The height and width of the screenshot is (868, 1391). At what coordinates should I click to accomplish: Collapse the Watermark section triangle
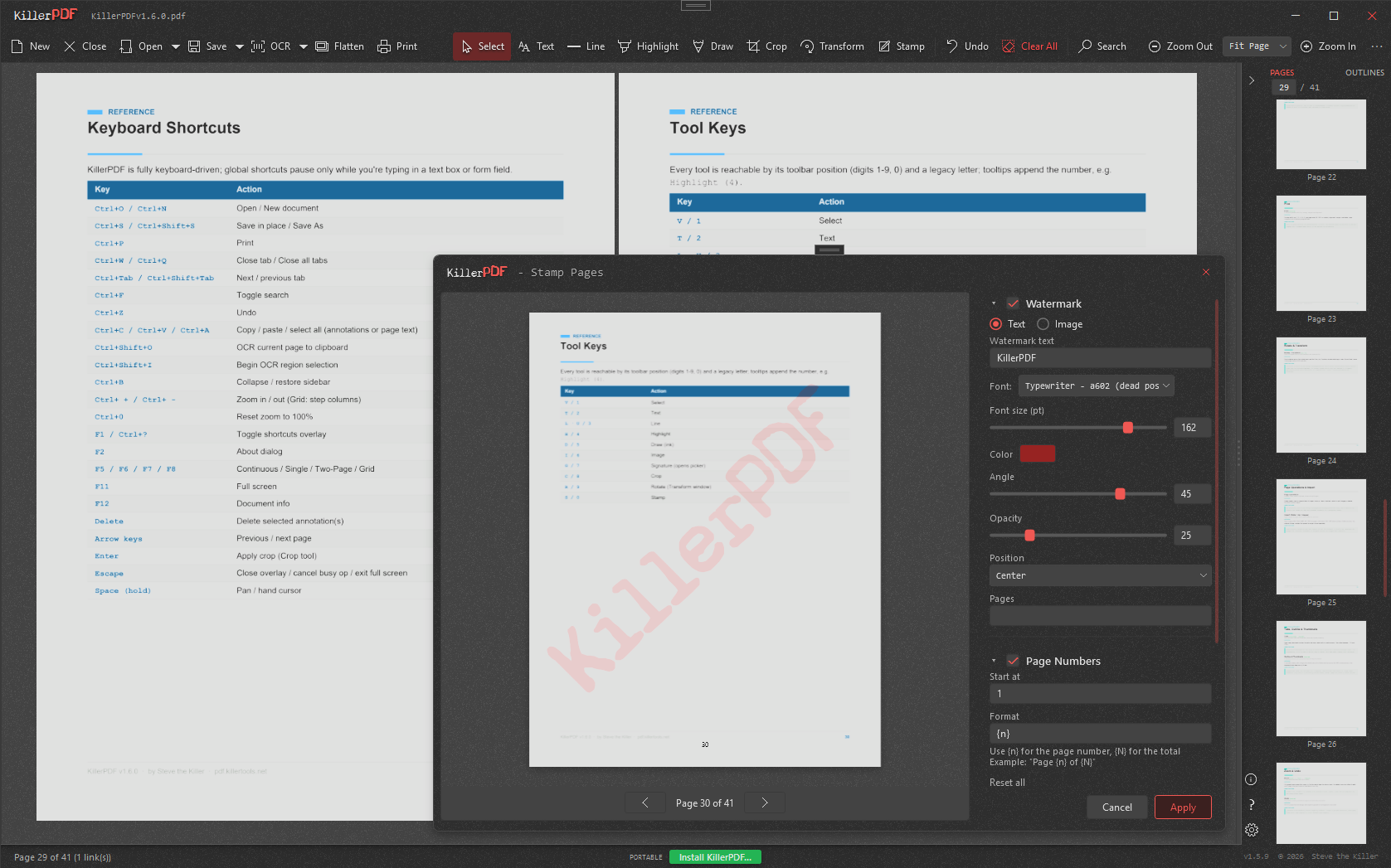[994, 303]
